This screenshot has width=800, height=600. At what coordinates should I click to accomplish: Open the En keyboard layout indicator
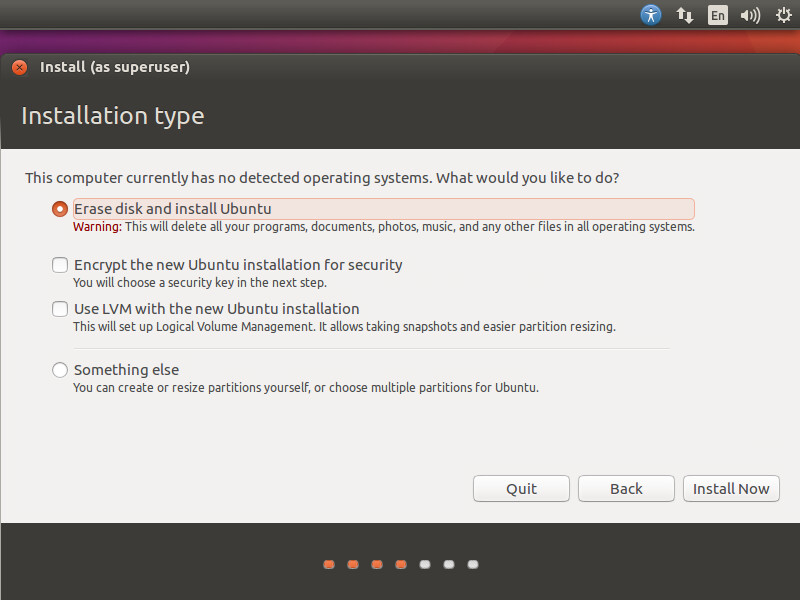[717, 15]
